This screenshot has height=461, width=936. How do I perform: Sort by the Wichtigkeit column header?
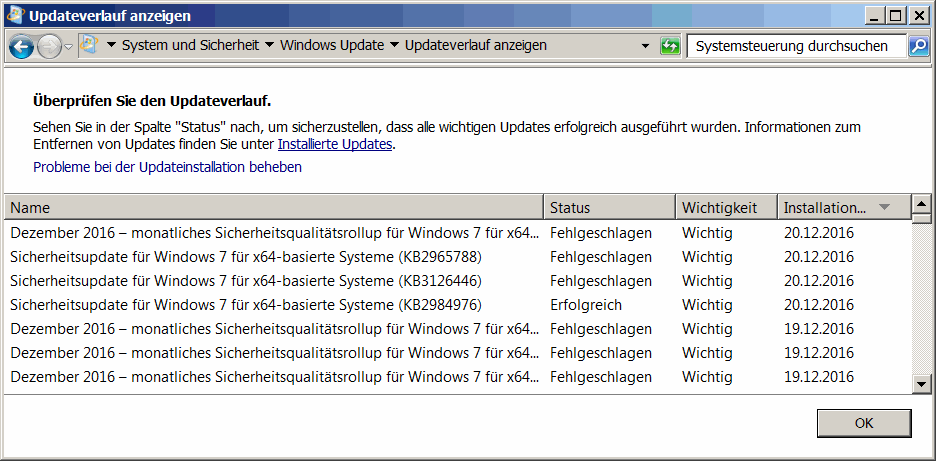click(x=725, y=208)
